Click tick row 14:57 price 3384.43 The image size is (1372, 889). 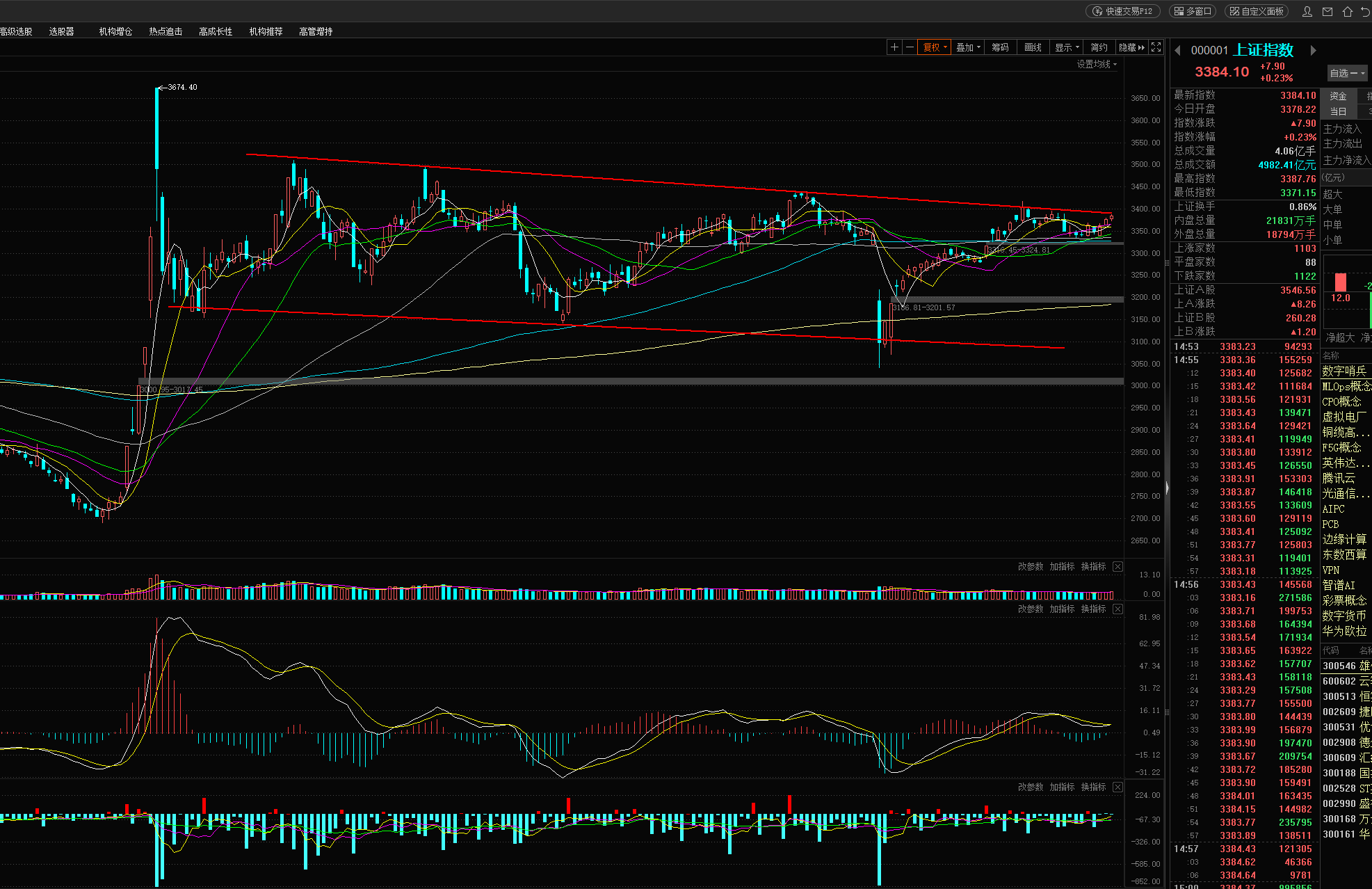[1238, 849]
